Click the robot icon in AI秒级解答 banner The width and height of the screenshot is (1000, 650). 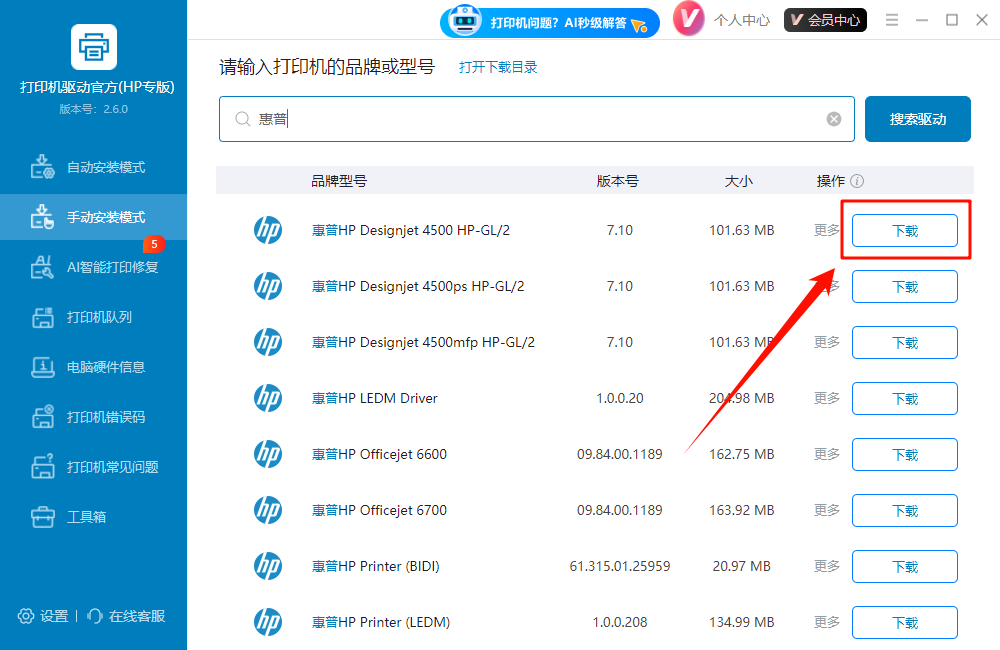[463, 21]
